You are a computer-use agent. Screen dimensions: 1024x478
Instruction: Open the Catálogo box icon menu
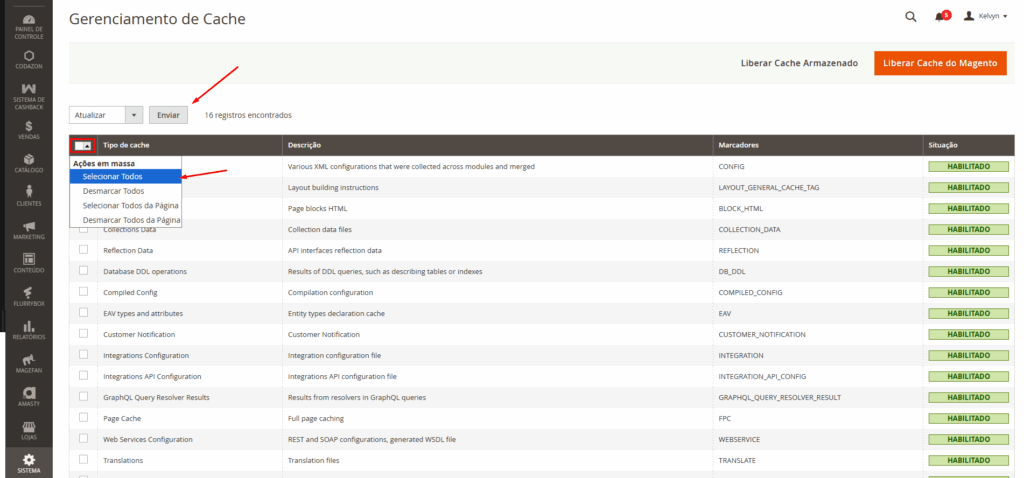pyautogui.click(x=29, y=163)
